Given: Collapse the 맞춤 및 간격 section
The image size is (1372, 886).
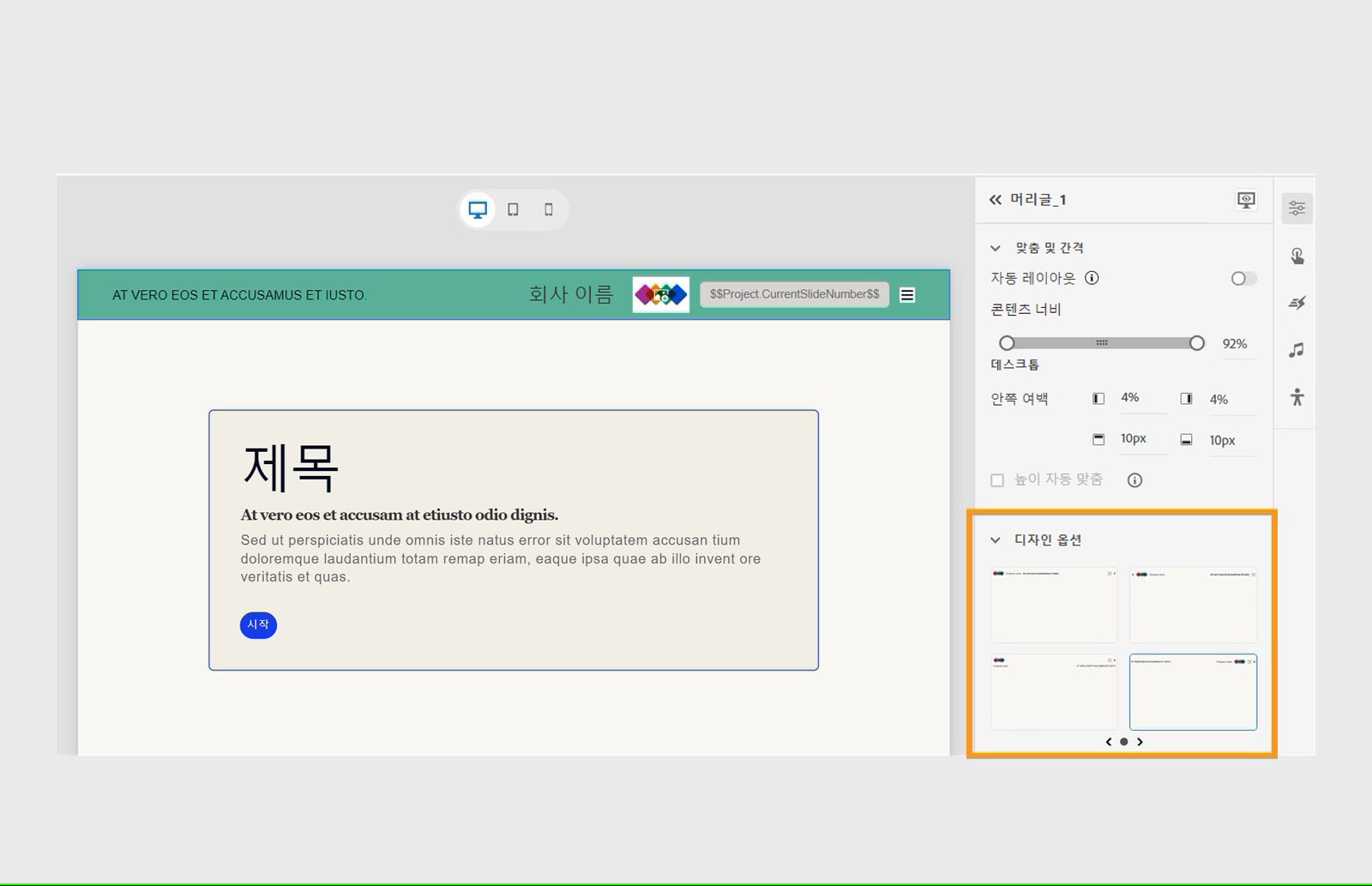Looking at the screenshot, I should tap(995, 247).
